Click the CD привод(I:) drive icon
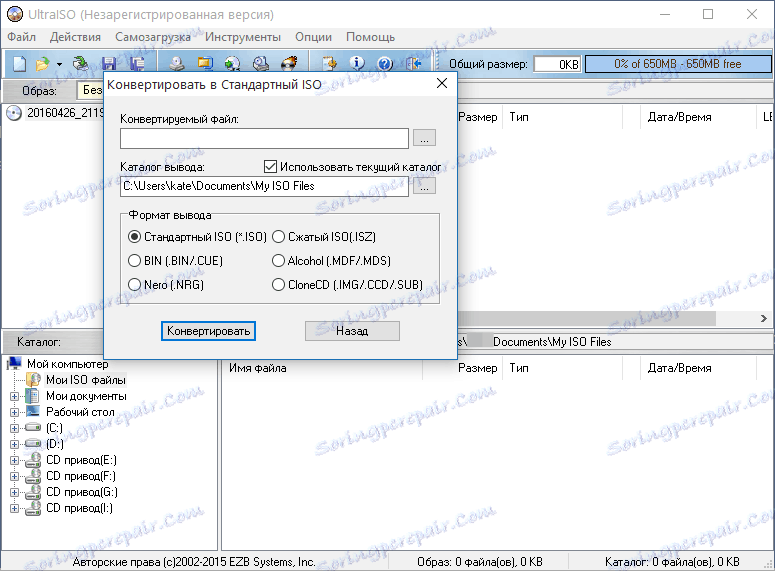775x571 pixels. pyautogui.click(x=33, y=508)
